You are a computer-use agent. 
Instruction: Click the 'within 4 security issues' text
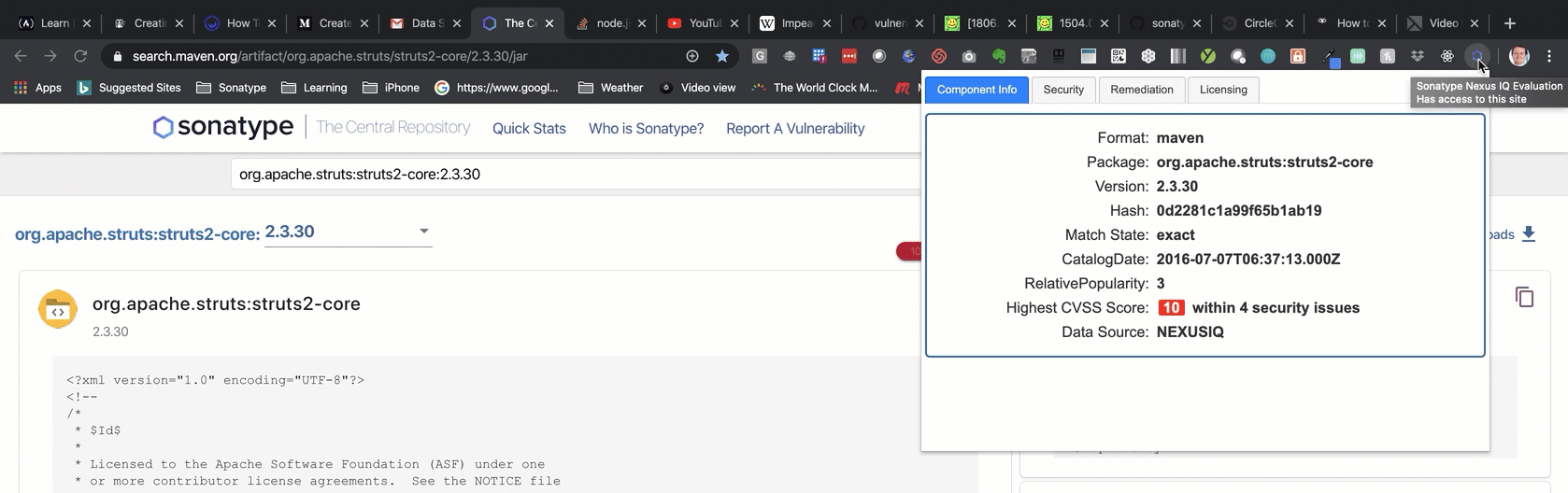1276,307
